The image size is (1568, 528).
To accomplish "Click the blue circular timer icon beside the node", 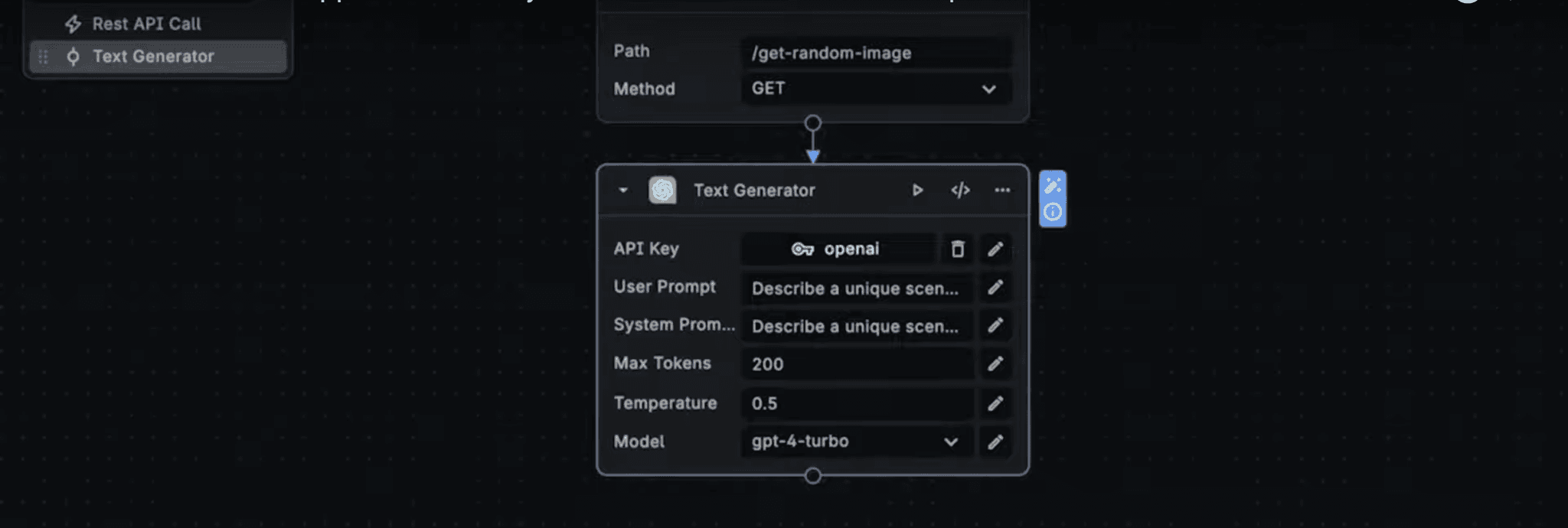I will 1053,213.
